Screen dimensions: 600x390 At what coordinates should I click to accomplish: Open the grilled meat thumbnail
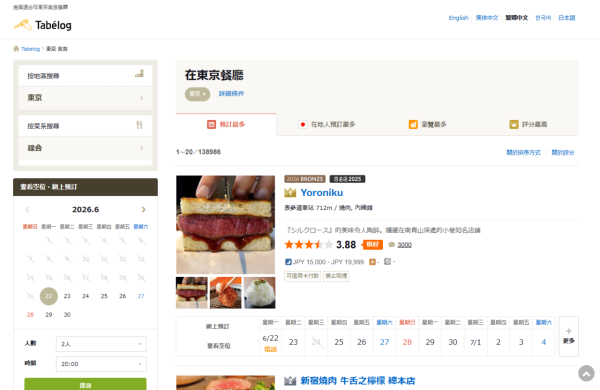pyautogui.click(x=225, y=293)
